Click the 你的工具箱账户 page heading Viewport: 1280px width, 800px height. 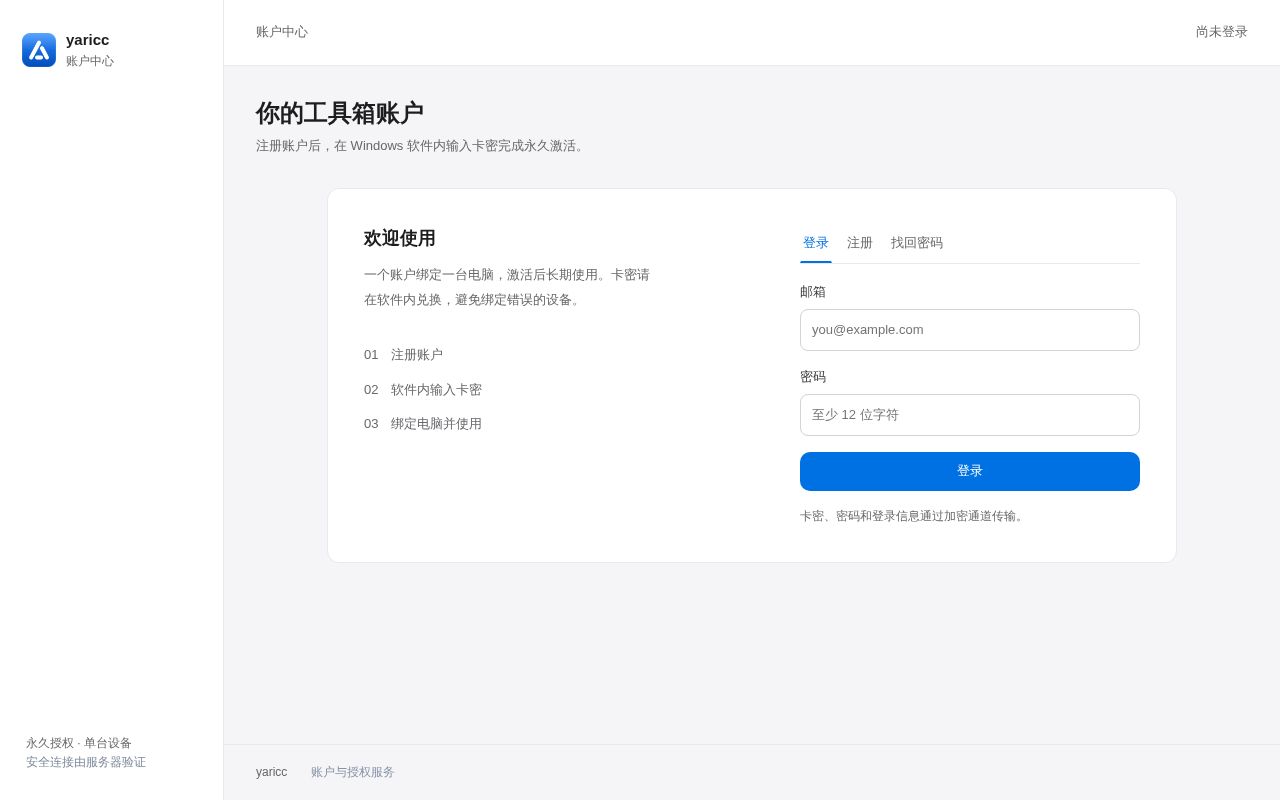(340, 113)
